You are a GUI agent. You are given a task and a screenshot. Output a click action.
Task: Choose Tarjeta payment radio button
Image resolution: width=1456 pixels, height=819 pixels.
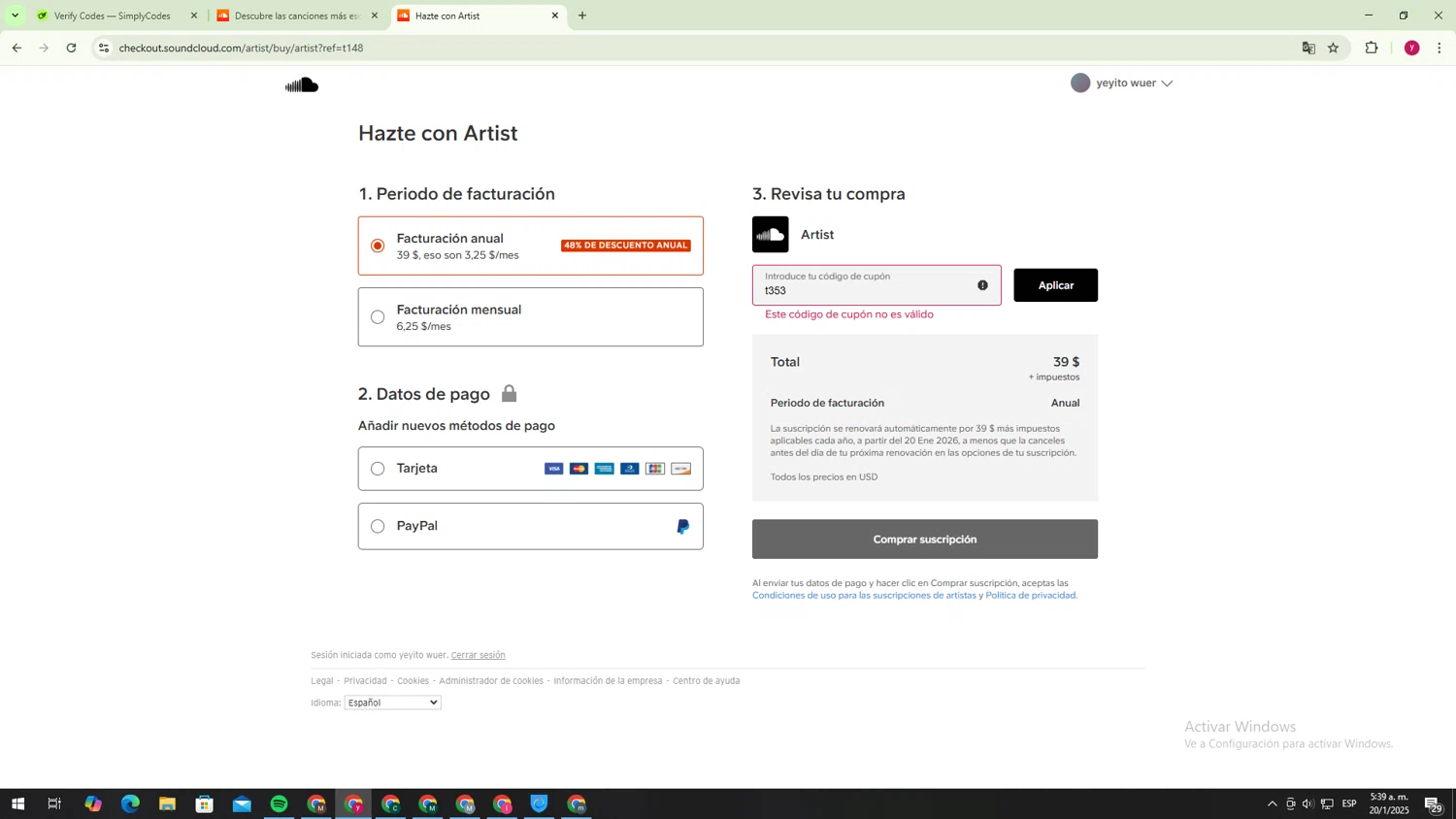378,469
